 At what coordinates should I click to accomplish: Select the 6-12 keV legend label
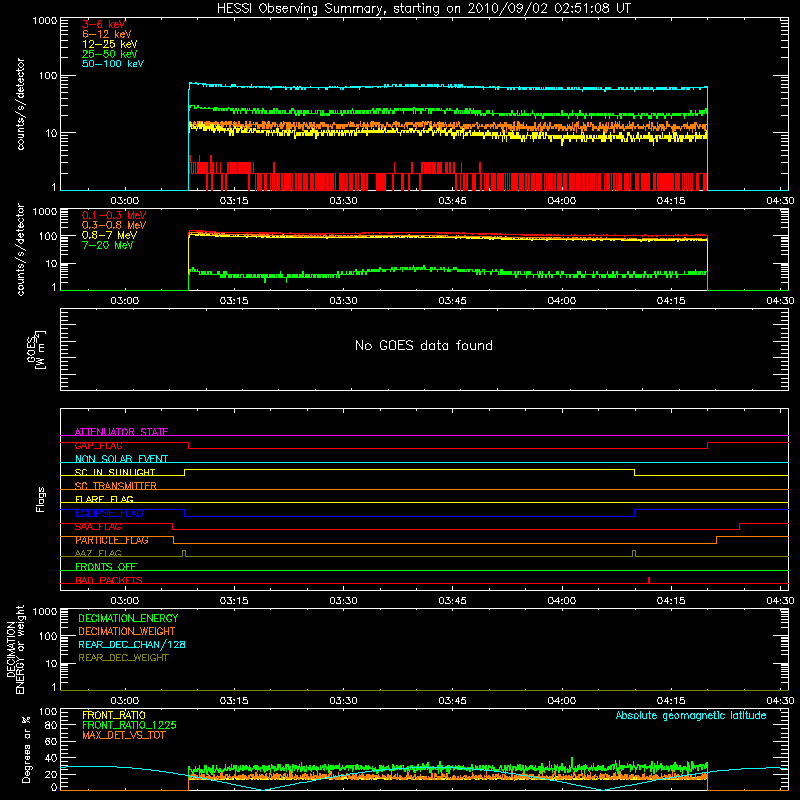click(107, 34)
